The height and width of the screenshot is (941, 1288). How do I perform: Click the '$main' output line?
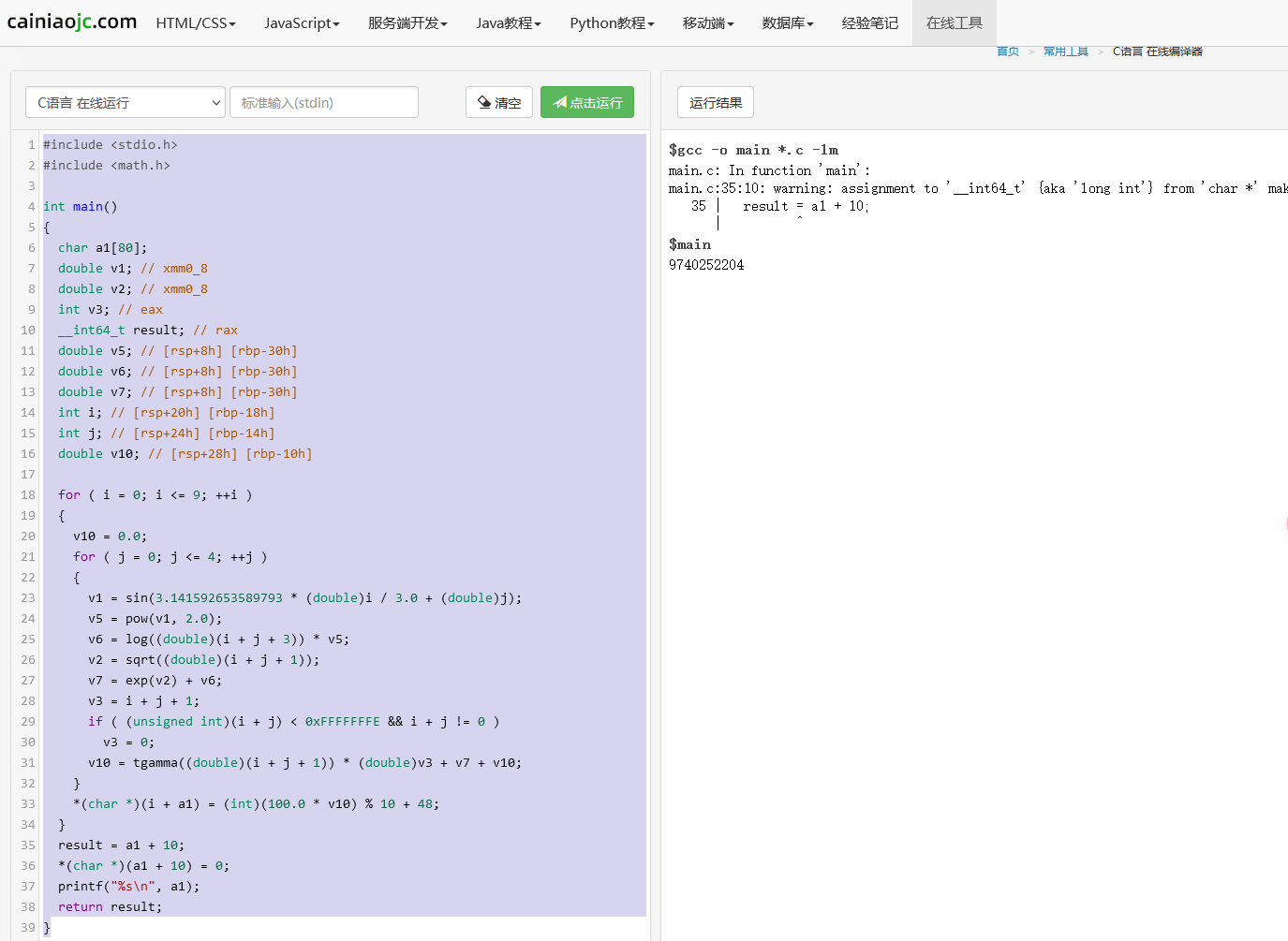pos(689,244)
